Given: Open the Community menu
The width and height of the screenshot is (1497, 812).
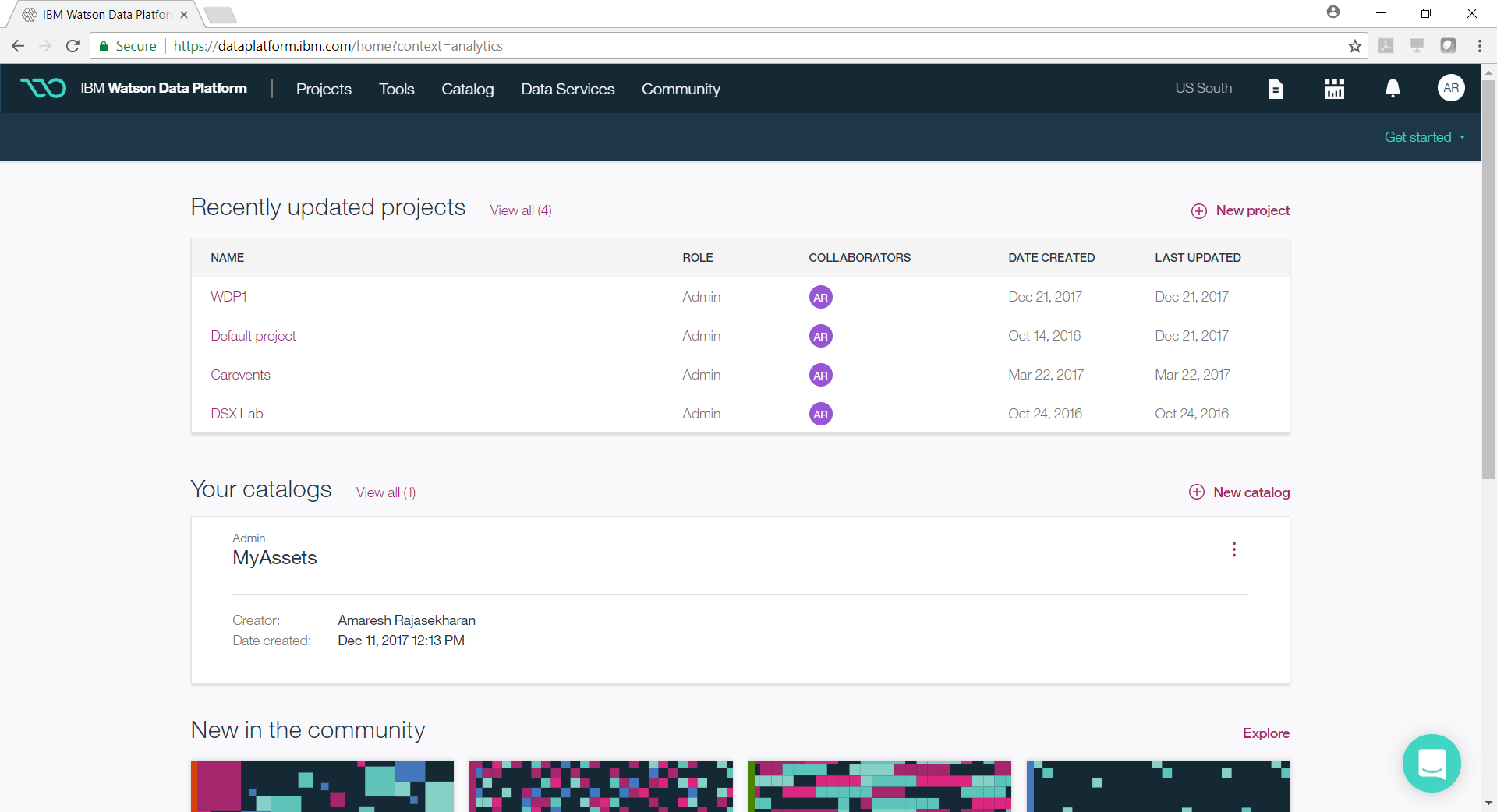Looking at the screenshot, I should (x=681, y=89).
